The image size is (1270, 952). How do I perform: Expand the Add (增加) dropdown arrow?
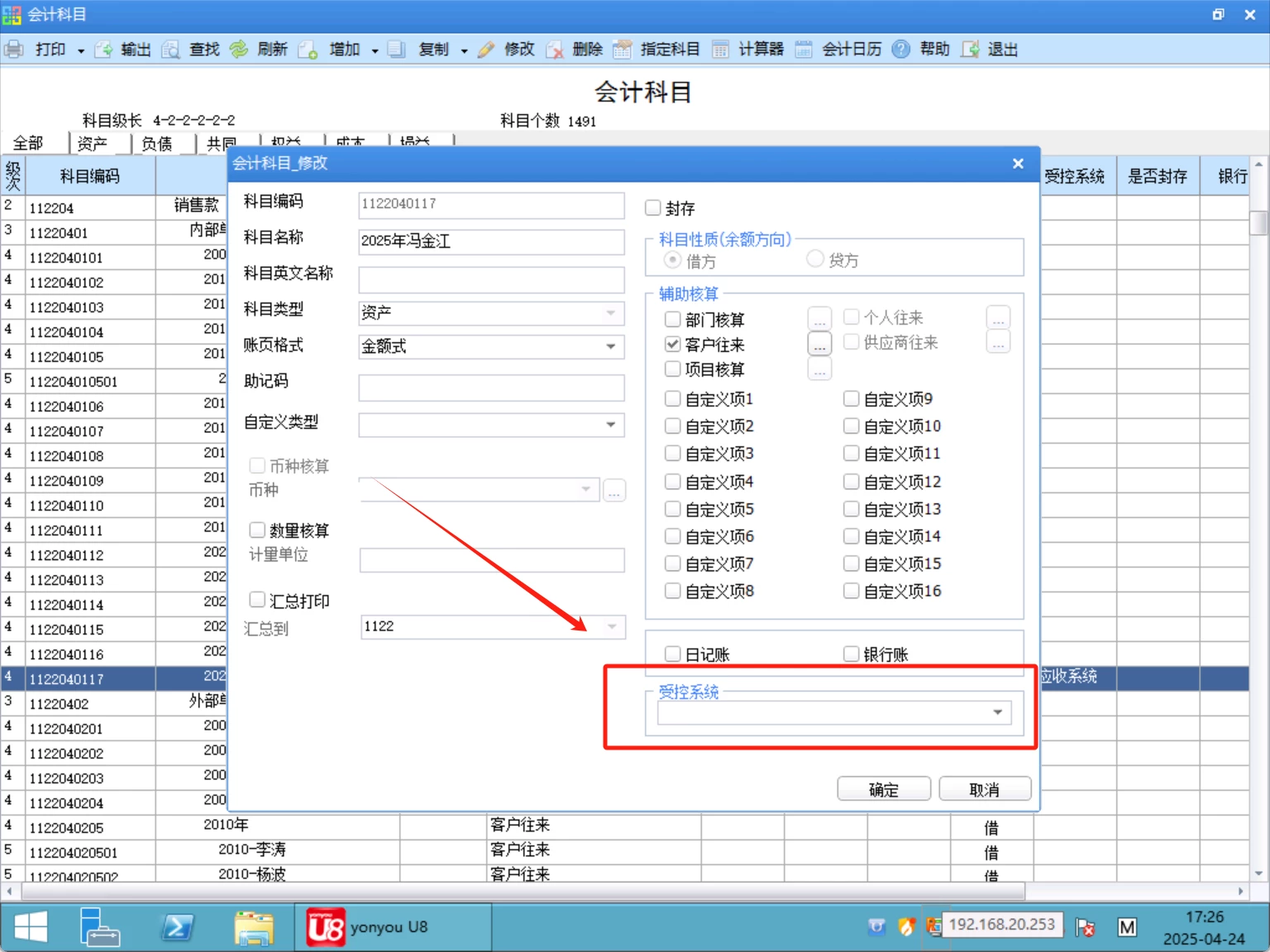(375, 50)
